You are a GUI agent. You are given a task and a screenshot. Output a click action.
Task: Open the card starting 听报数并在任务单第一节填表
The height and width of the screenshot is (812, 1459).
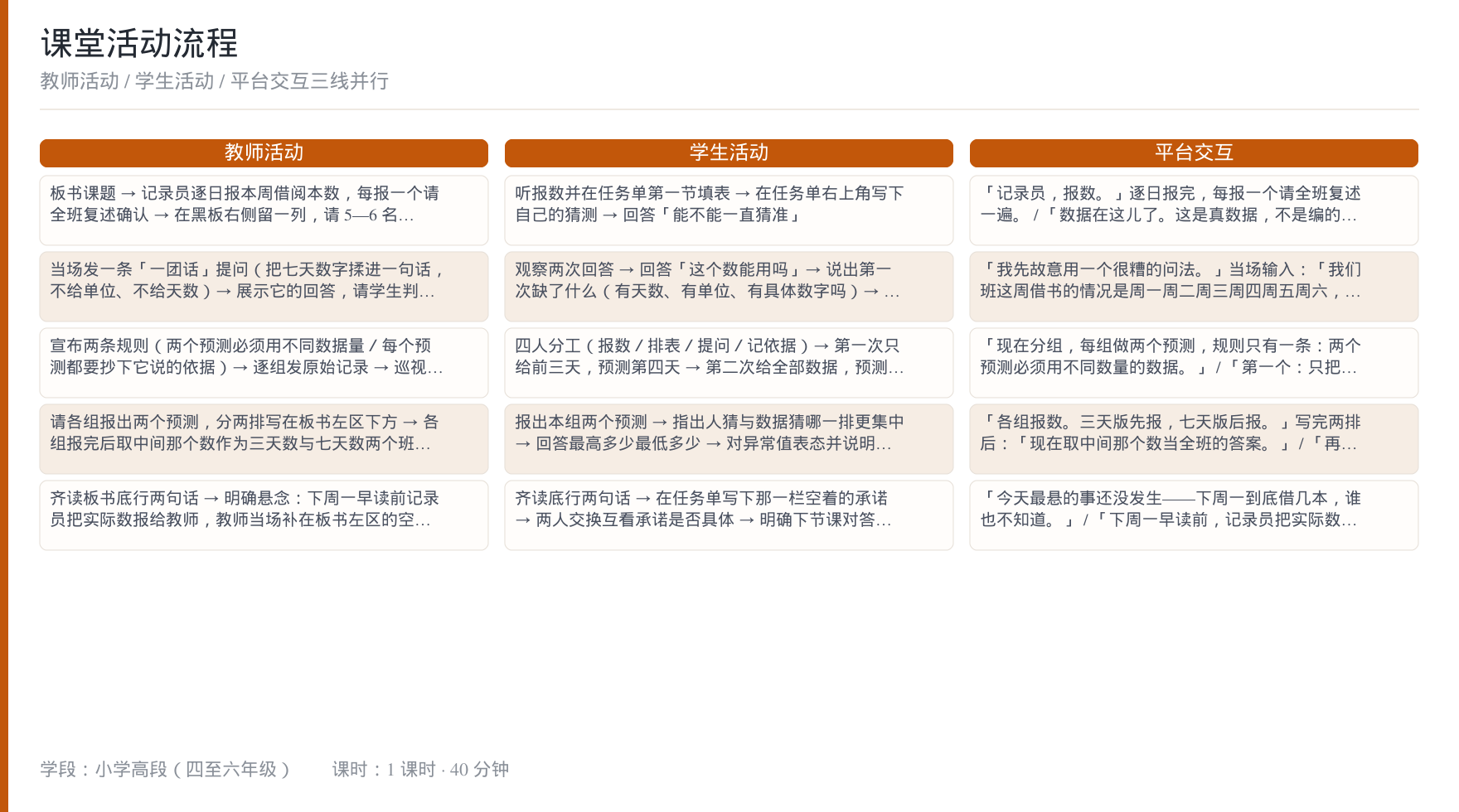(x=729, y=210)
